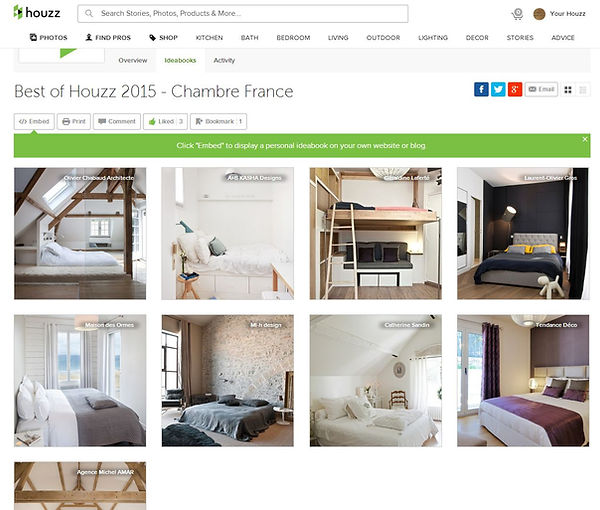Focus the search stories and photos field
This screenshot has height=510, width=600.
243,13
